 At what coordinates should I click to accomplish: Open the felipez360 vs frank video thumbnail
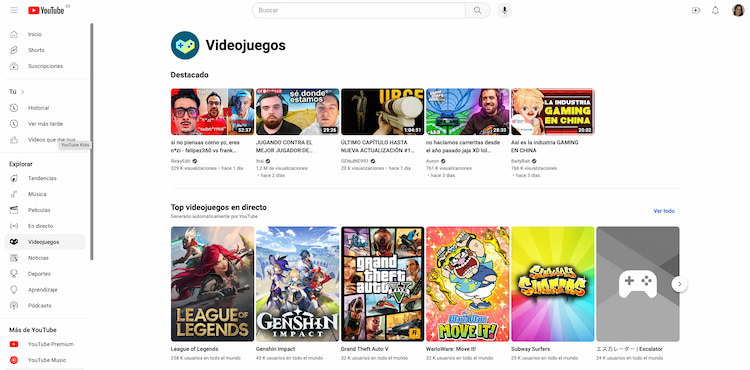point(212,111)
